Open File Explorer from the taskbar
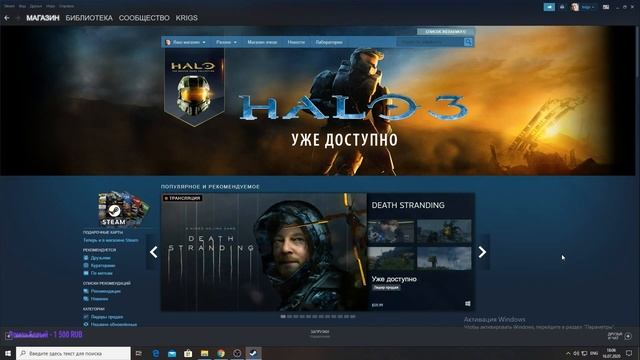640x360 pixels. coord(204,353)
